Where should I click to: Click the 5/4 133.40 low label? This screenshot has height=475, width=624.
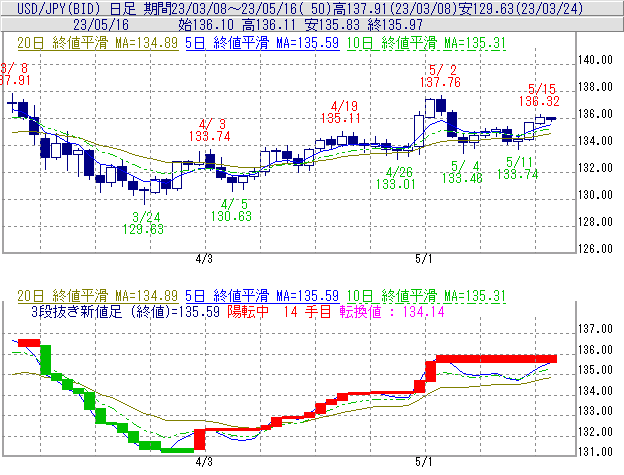click(462, 172)
